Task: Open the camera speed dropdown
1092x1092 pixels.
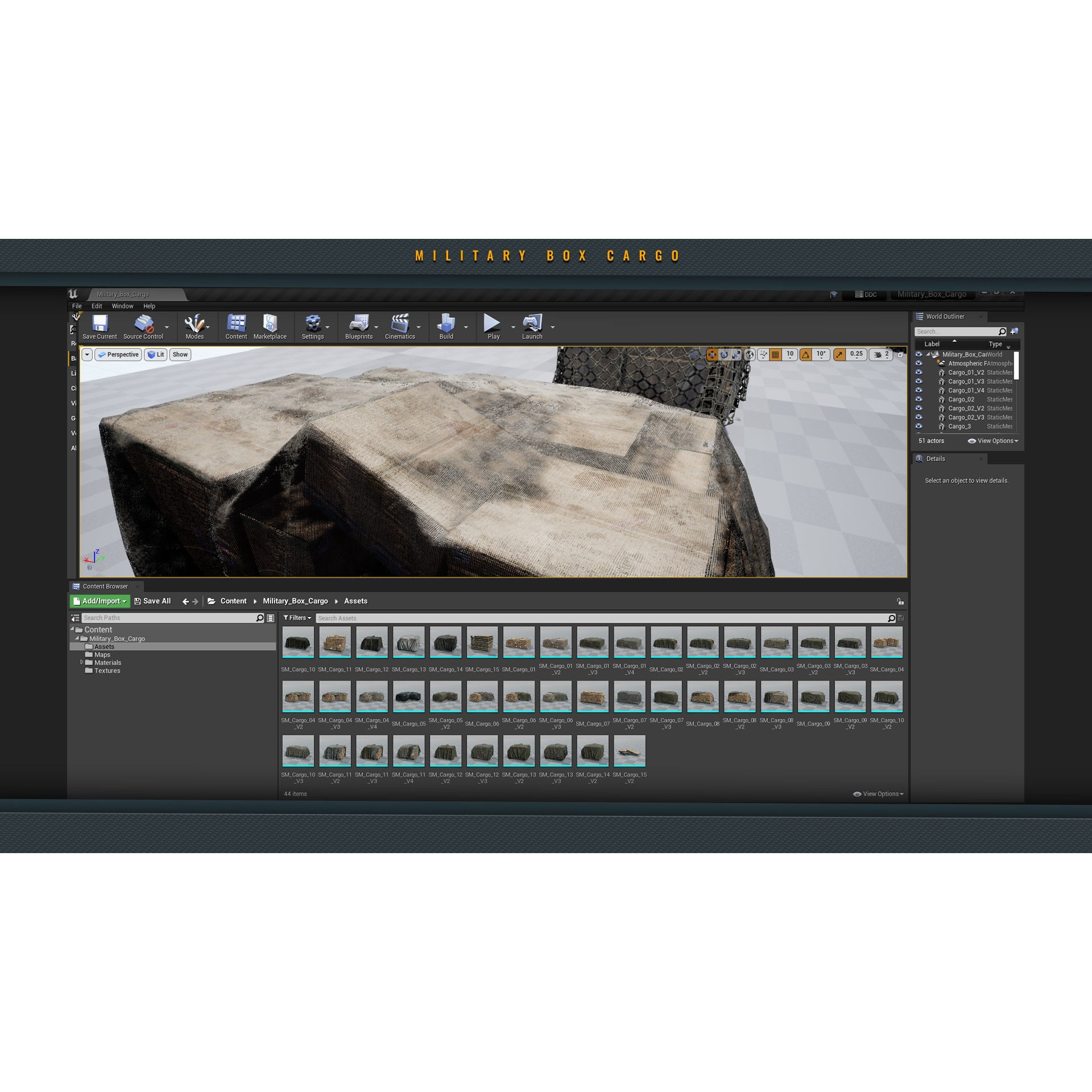Action: [881, 355]
